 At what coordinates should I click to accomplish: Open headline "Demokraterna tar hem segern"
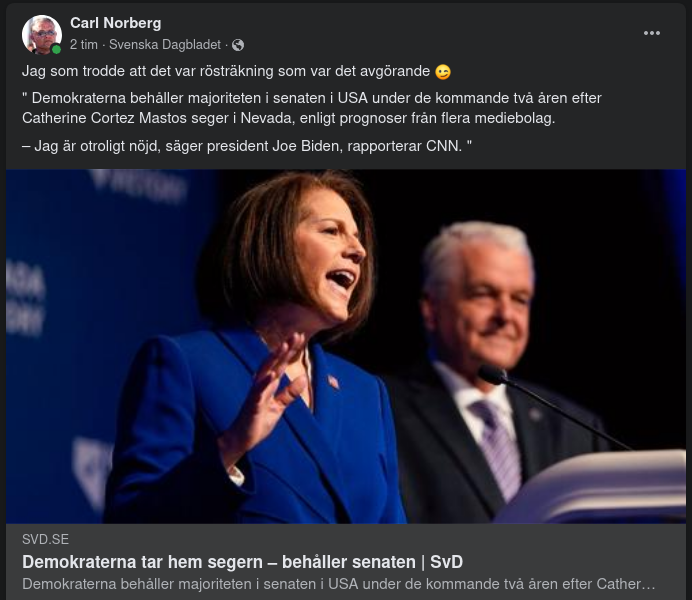pyautogui.click(x=242, y=561)
